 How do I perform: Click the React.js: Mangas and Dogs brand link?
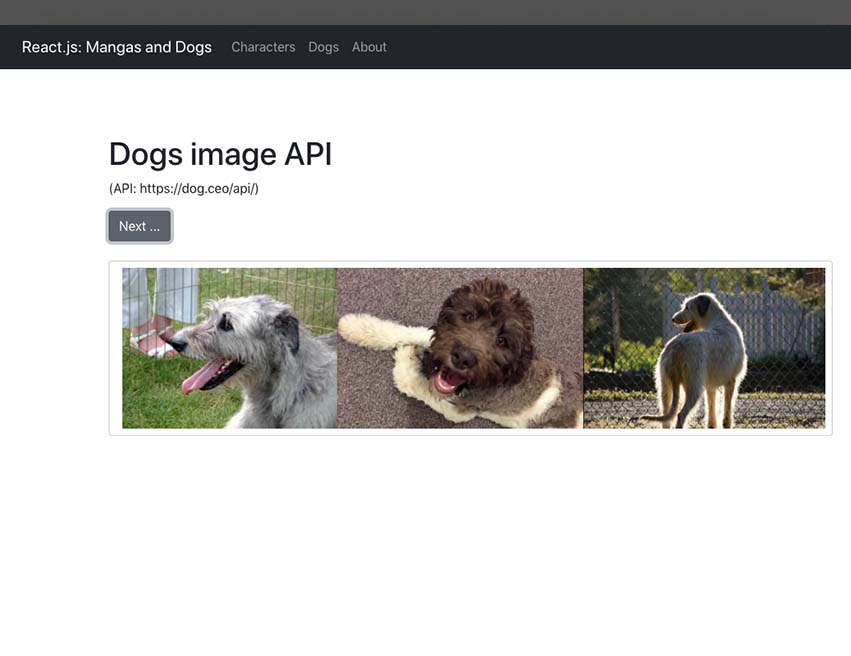tap(117, 47)
